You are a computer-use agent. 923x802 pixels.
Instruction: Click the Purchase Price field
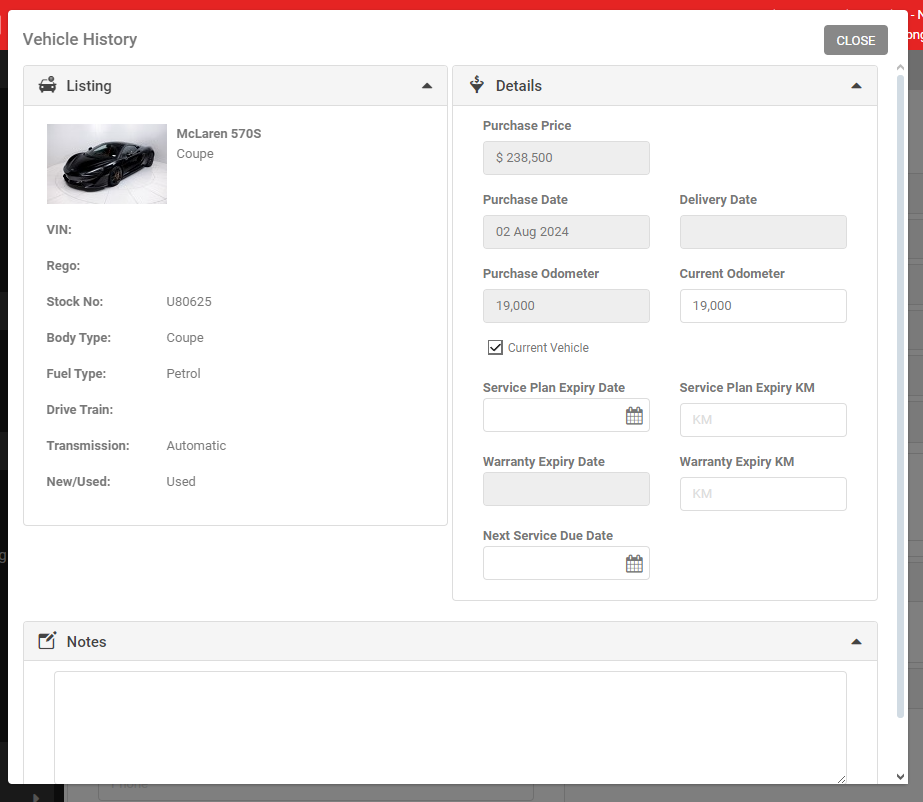[566, 158]
